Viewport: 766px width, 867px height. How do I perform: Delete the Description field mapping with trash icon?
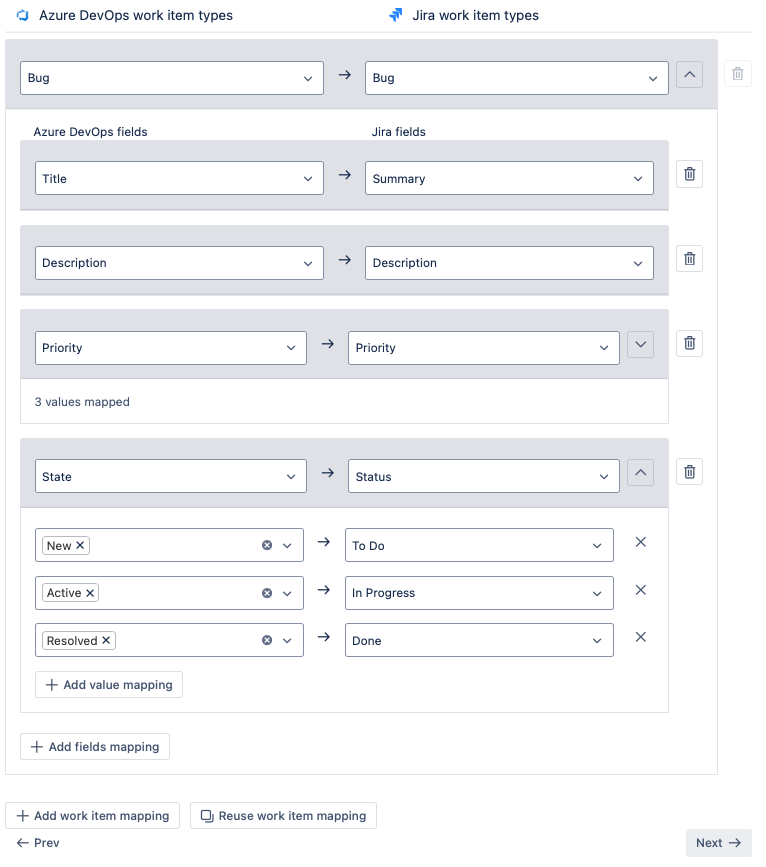(x=689, y=259)
